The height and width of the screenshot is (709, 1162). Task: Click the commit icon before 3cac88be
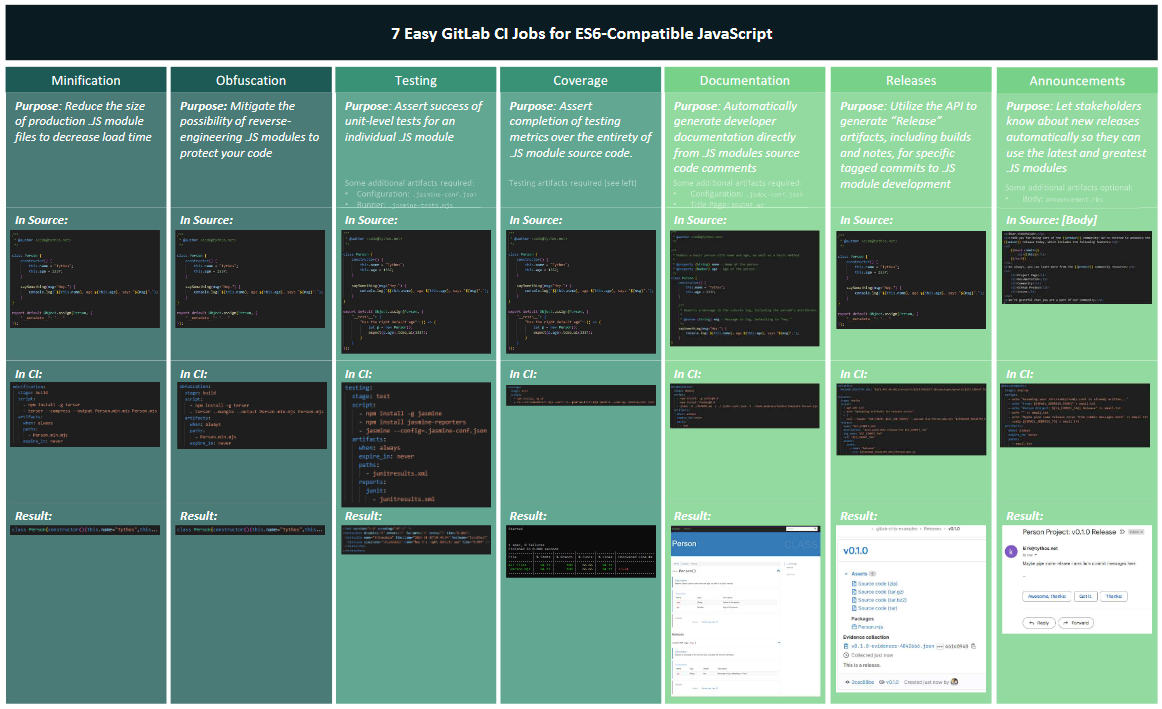coord(847,682)
